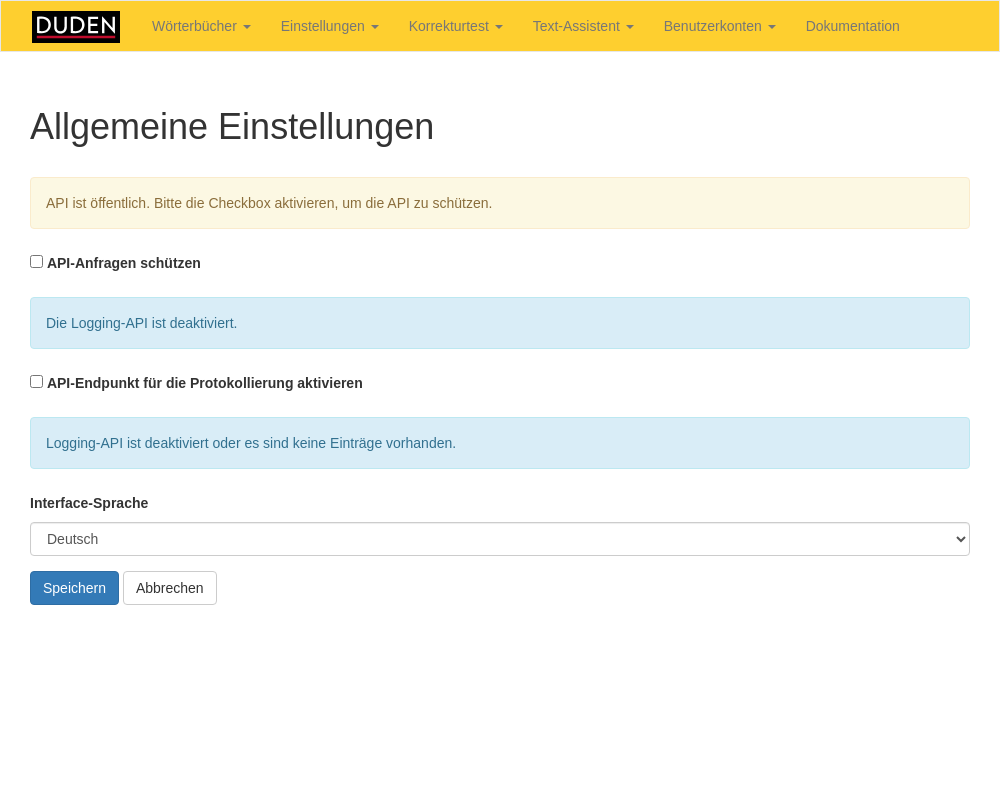Click the 'keine Einträge vorhanden' info message
1000x800 pixels.
coord(499,443)
